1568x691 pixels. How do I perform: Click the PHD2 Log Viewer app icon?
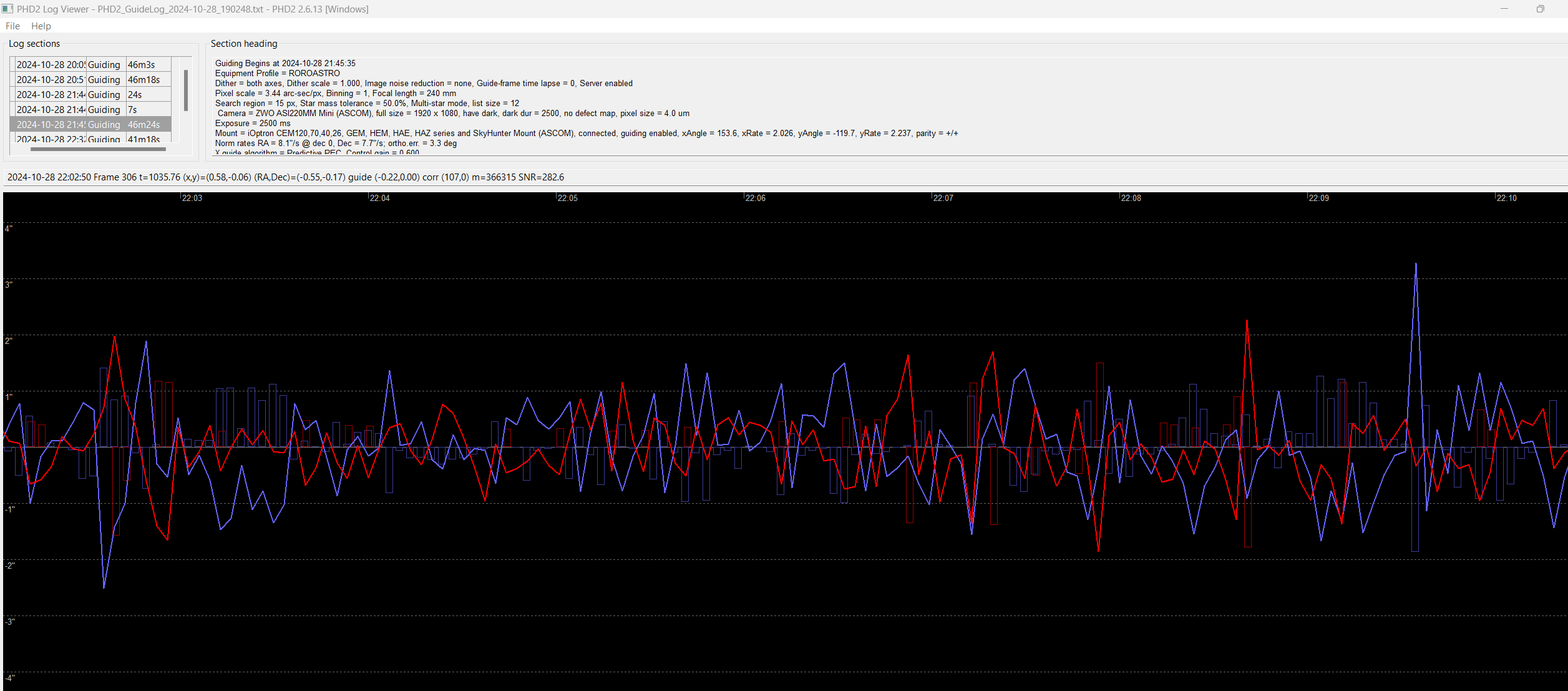(x=7, y=9)
